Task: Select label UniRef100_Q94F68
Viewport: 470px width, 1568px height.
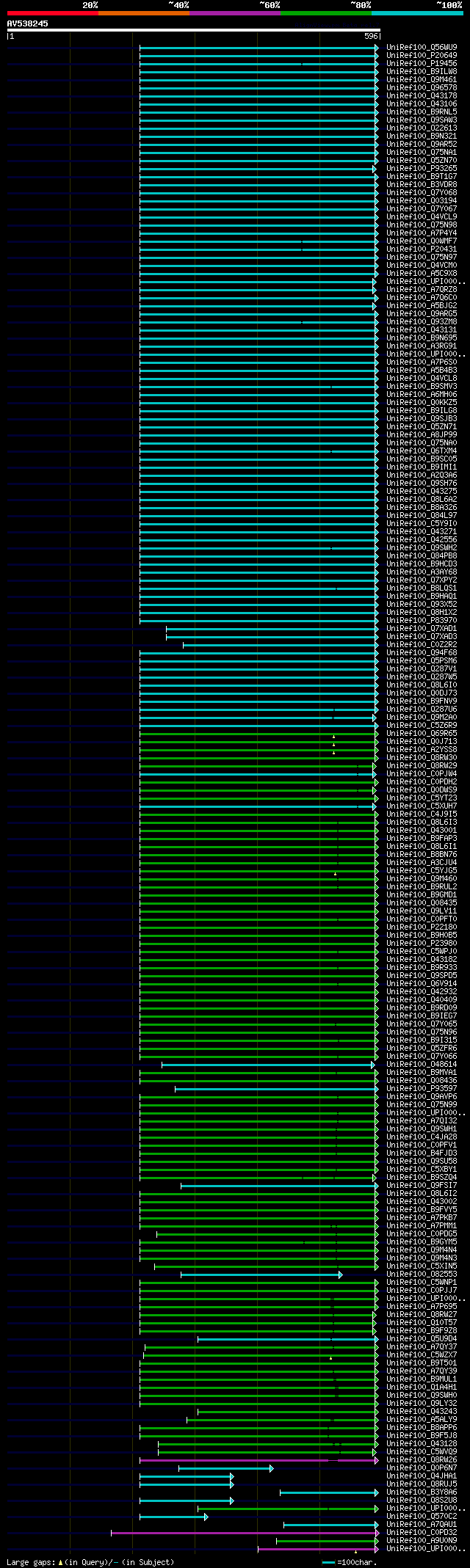Action: (x=422, y=652)
